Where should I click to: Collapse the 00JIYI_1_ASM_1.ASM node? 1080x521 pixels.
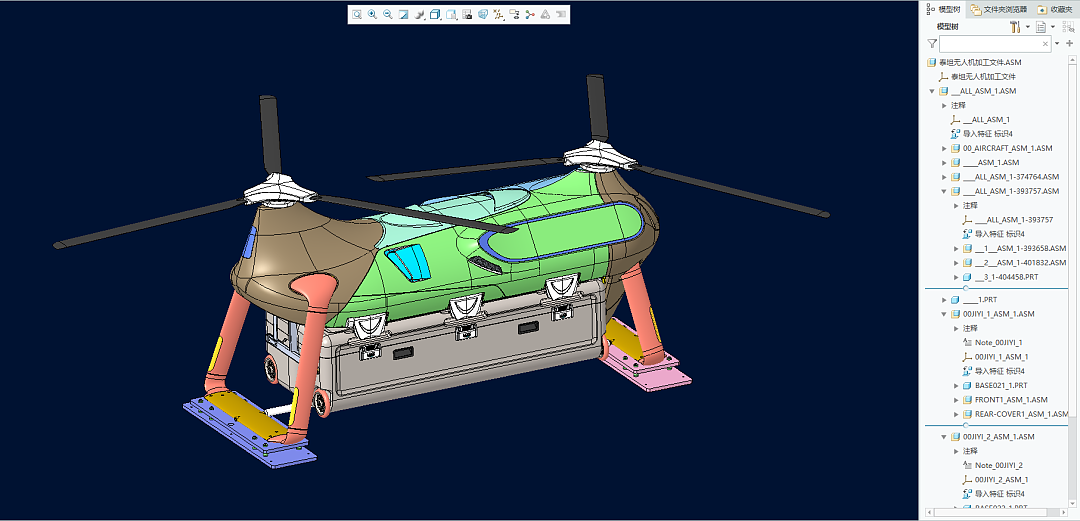[x=944, y=314]
